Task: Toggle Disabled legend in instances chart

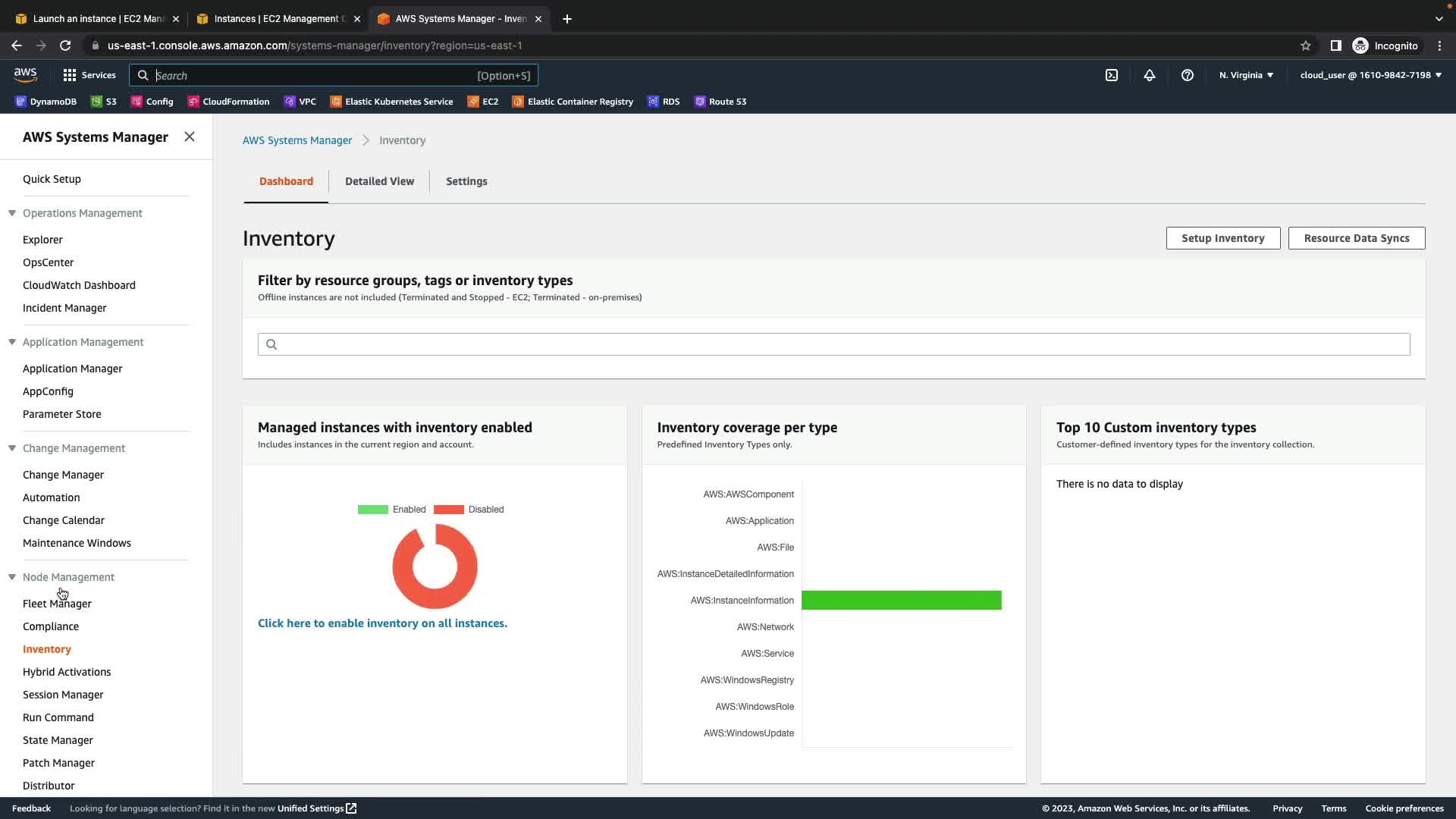Action: tap(469, 510)
